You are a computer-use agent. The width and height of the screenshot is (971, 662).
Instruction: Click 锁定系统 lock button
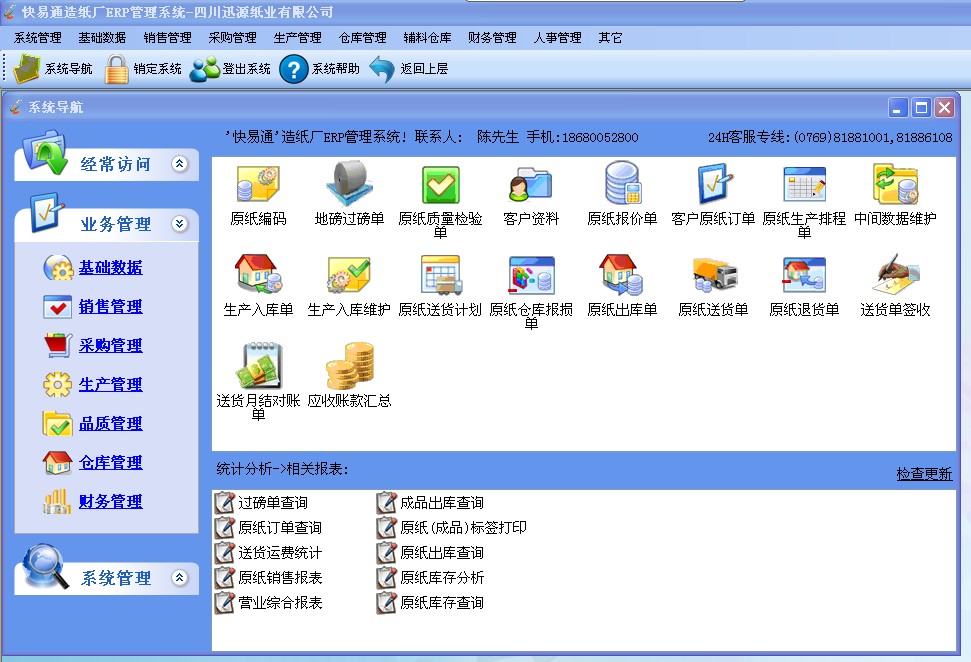point(142,69)
